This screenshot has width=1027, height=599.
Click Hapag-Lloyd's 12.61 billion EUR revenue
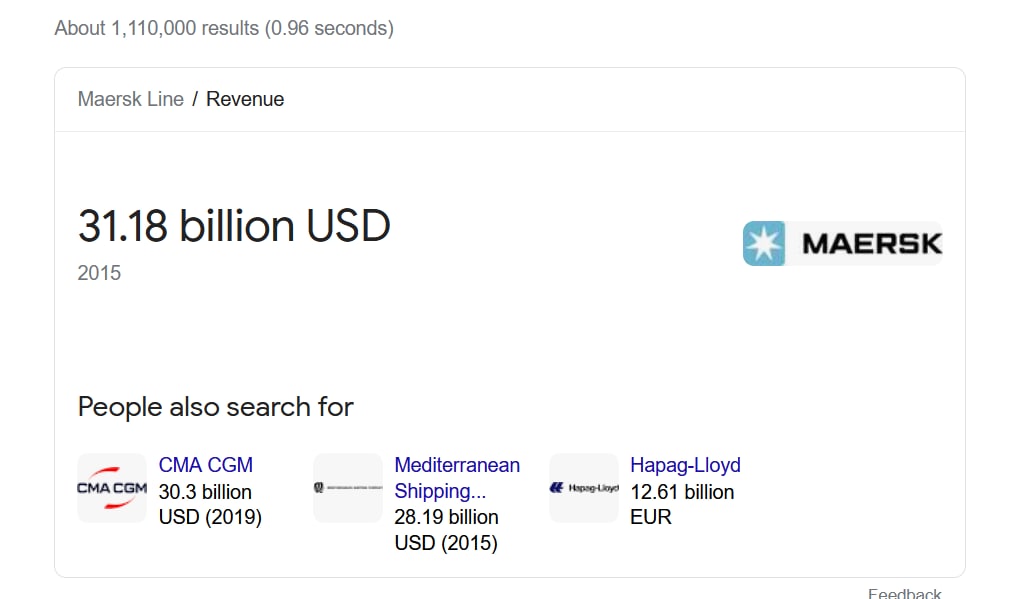pyautogui.click(x=682, y=505)
